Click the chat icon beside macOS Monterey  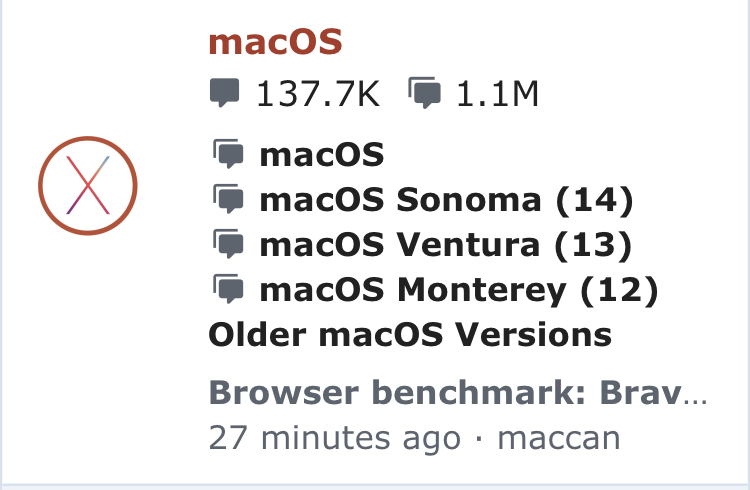click(228, 289)
